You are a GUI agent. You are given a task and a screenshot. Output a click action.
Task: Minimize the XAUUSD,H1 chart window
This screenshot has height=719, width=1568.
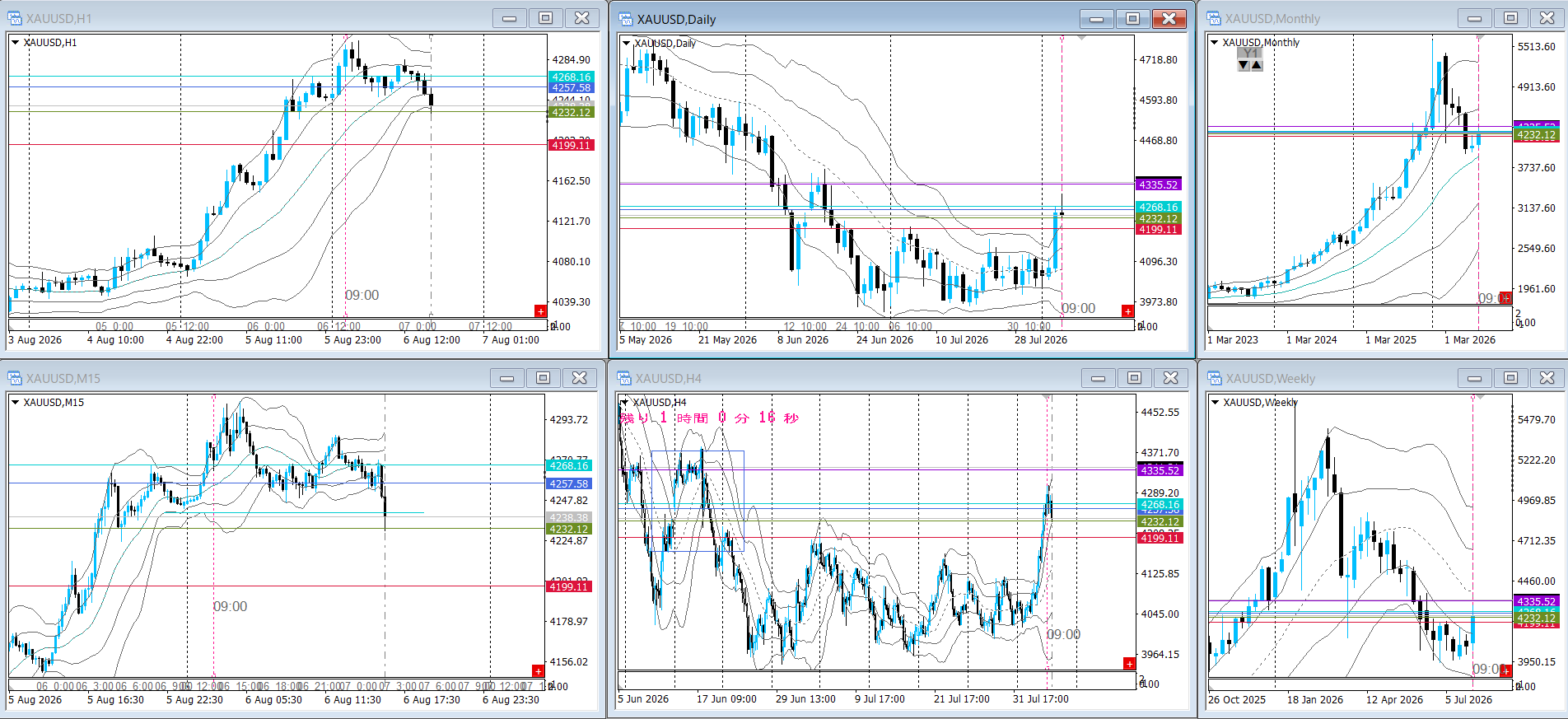(510, 18)
